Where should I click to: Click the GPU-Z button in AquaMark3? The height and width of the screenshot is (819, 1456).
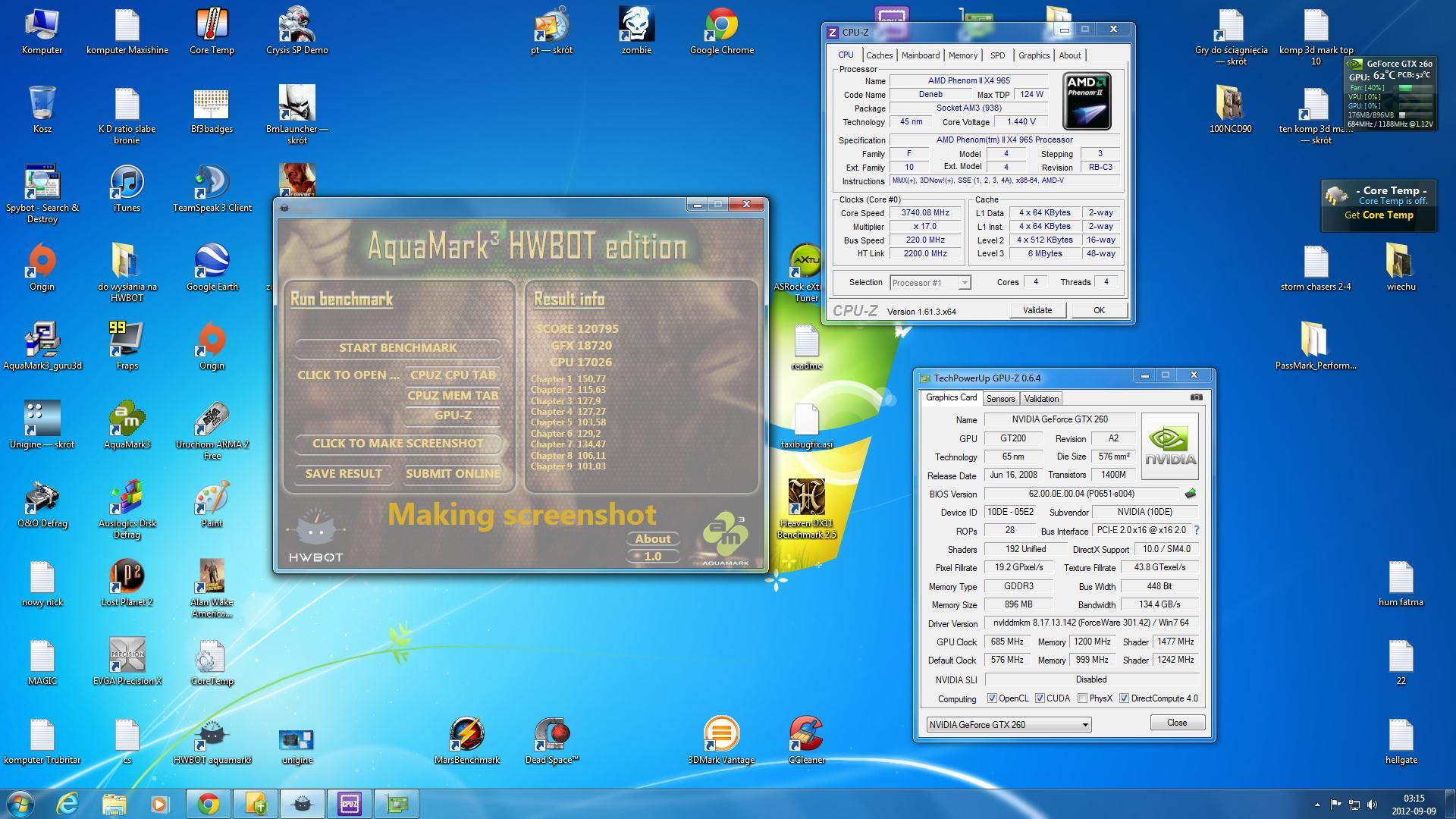[453, 415]
